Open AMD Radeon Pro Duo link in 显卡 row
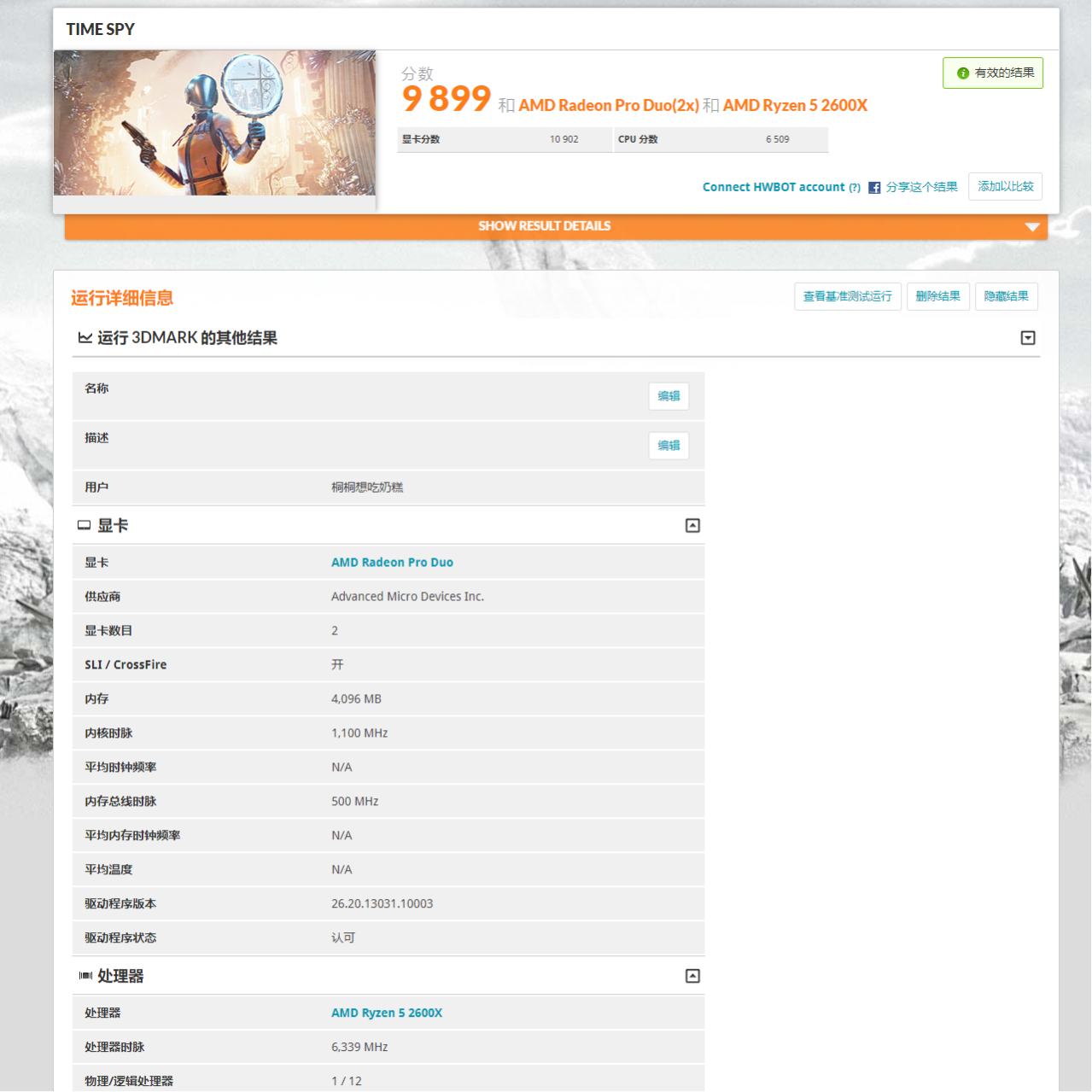Screen dimensions: 1092x1092 [392, 563]
